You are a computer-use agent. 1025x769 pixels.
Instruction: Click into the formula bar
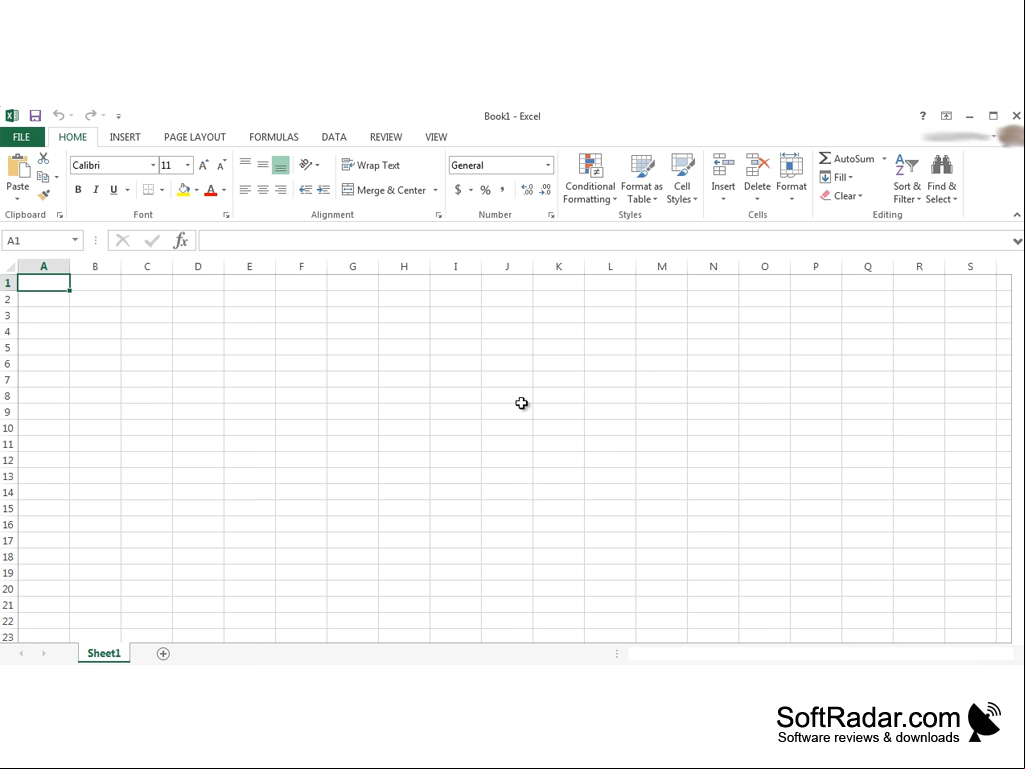tap(605, 241)
